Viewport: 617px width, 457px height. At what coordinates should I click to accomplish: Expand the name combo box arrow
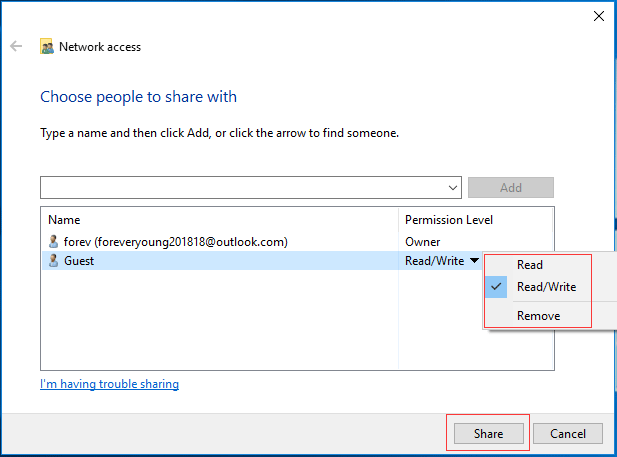pos(453,187)
